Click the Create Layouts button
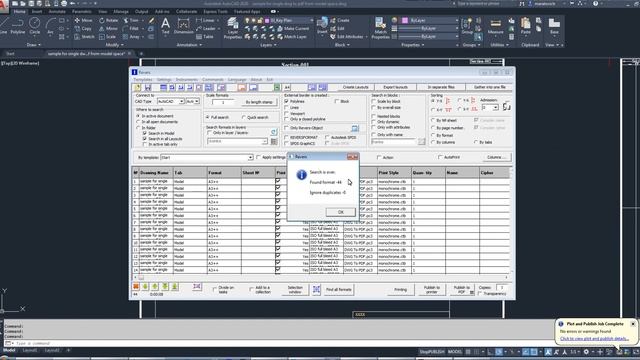The image size is (640, 360). click(x=356, y=87)
